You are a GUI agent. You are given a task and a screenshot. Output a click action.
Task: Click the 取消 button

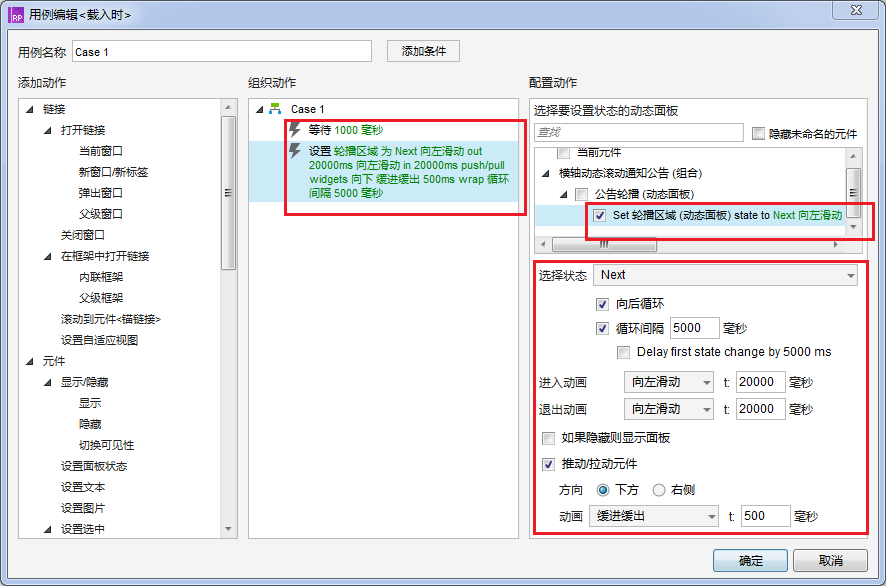point(831,561)
